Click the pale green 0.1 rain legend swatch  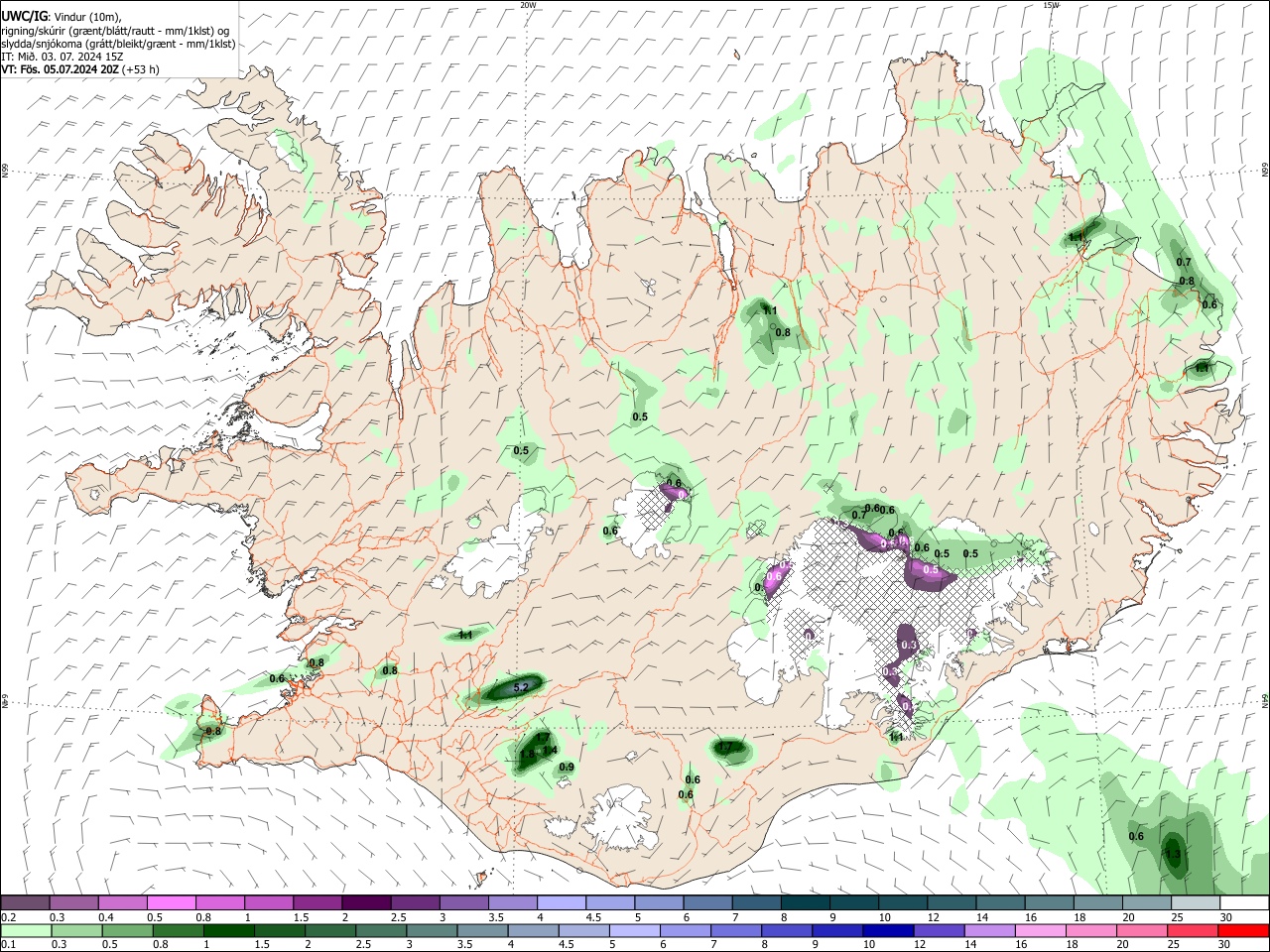26,930
